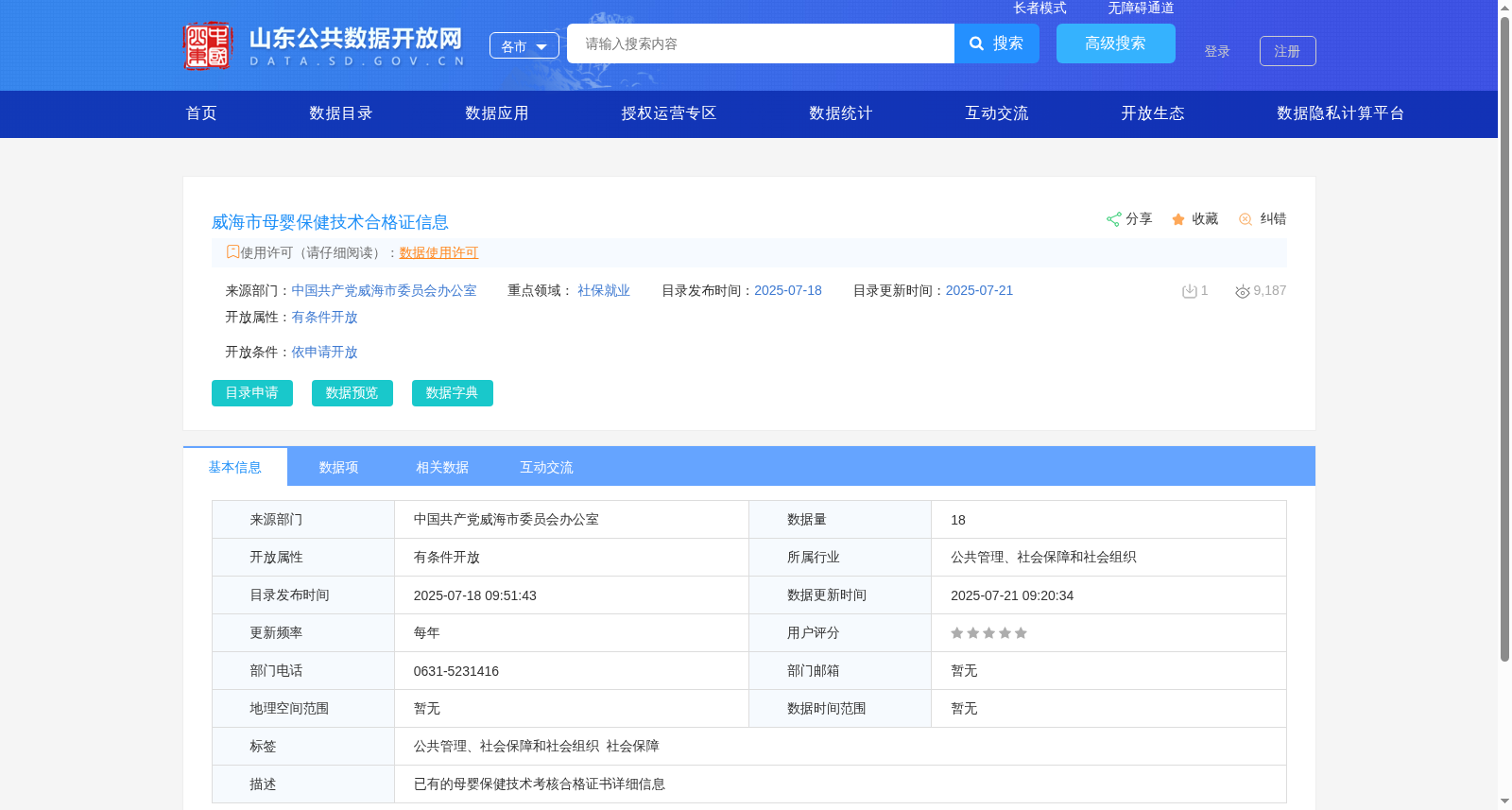Open 数据统计 navigation item
1512x810 pixels.
point(841,113)
